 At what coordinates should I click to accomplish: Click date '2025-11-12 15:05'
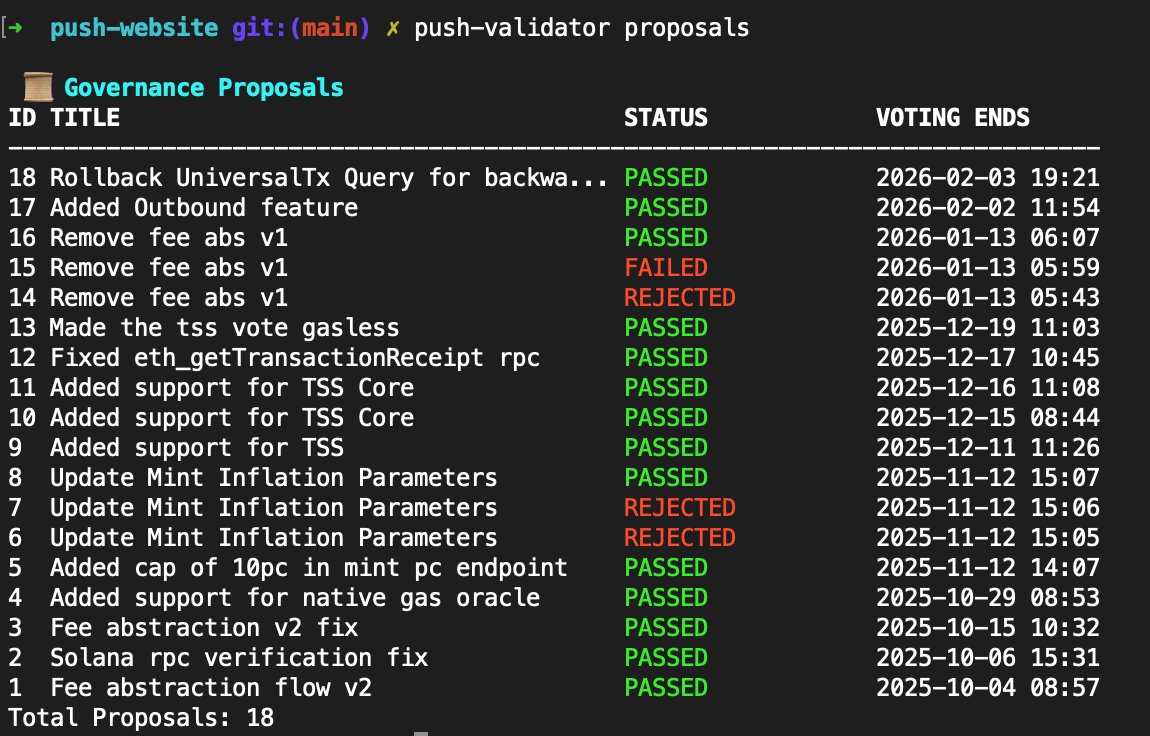(x=988, y=538)
